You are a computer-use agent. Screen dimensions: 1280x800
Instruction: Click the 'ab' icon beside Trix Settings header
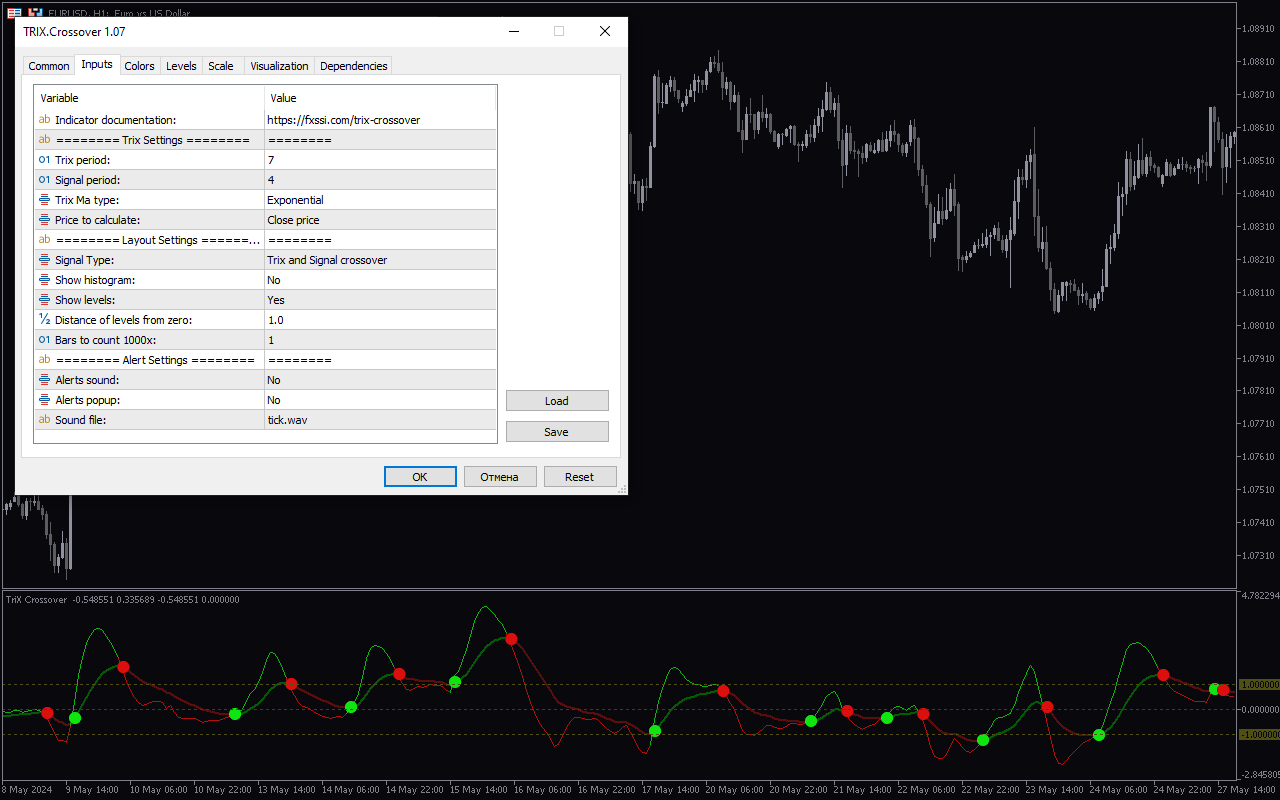[x=44, y=140]
